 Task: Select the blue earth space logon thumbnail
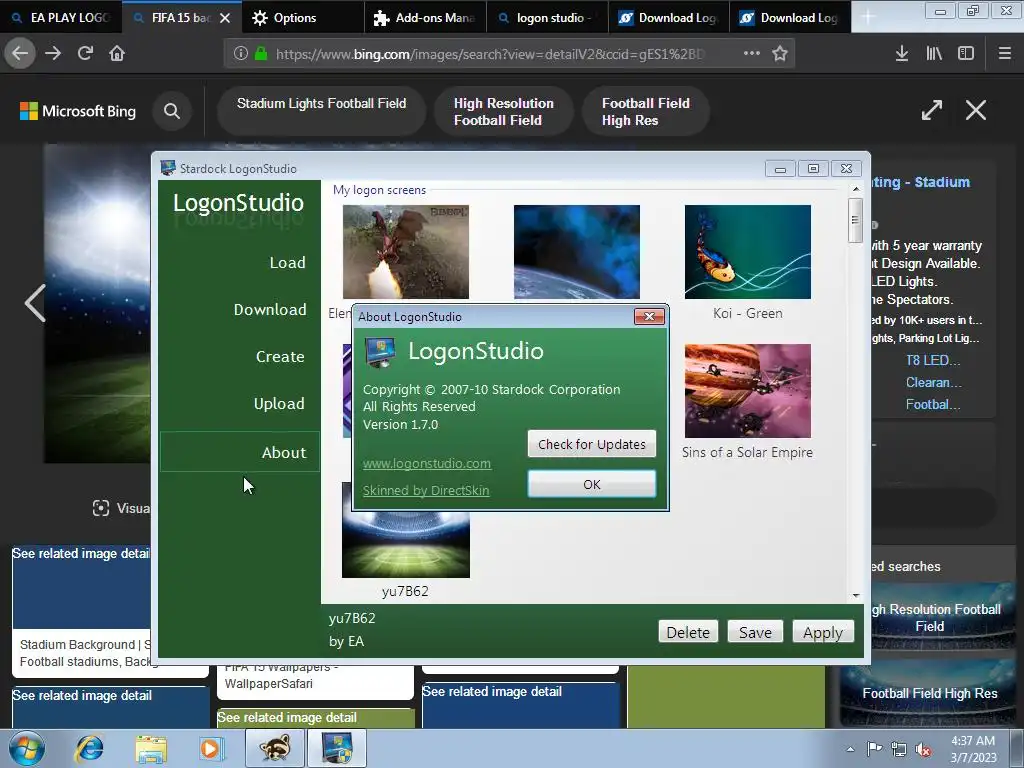[x=577, y=252]
